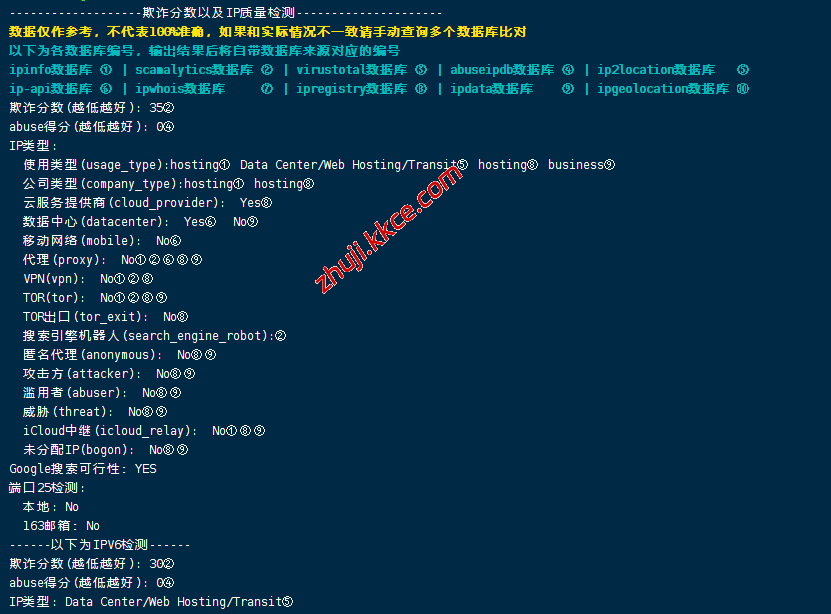Click the yellow disclaimer warning line
The width and height of the screenshot is (831, 614).
click(x=268, y=32)
